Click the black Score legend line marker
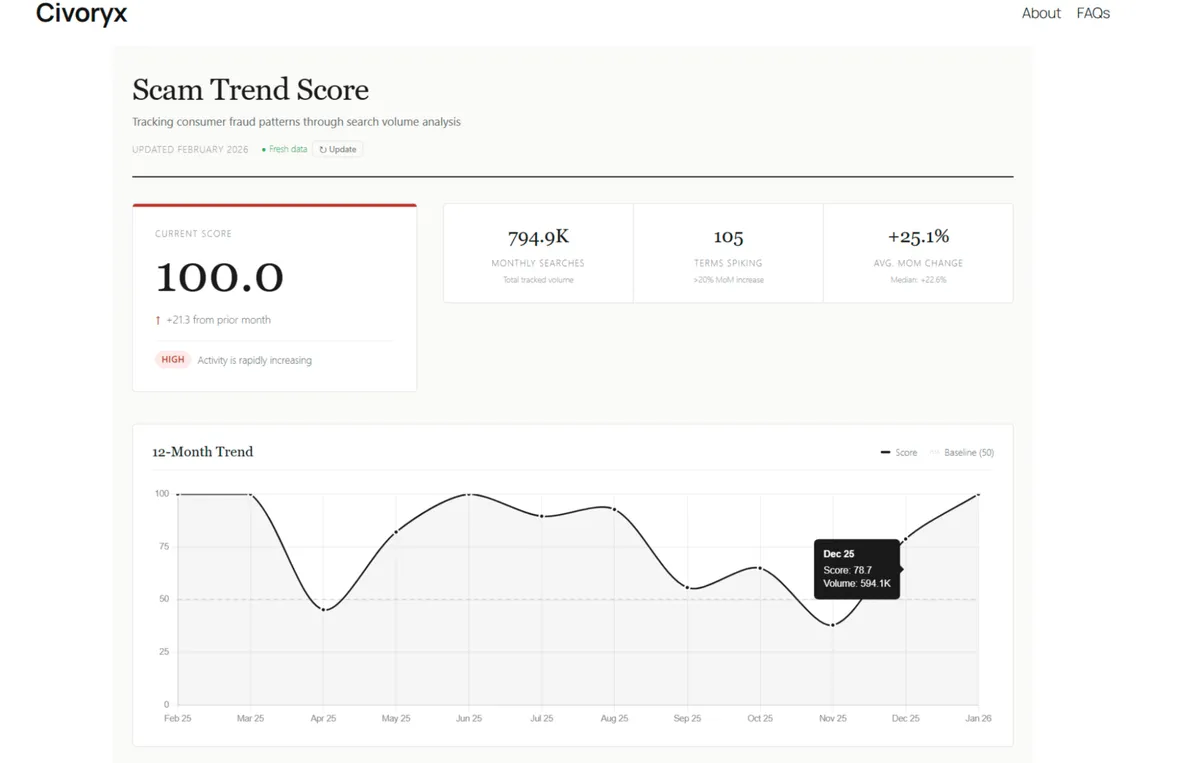The width and height of the screenshot is (1200, 763). pos(886,452)
